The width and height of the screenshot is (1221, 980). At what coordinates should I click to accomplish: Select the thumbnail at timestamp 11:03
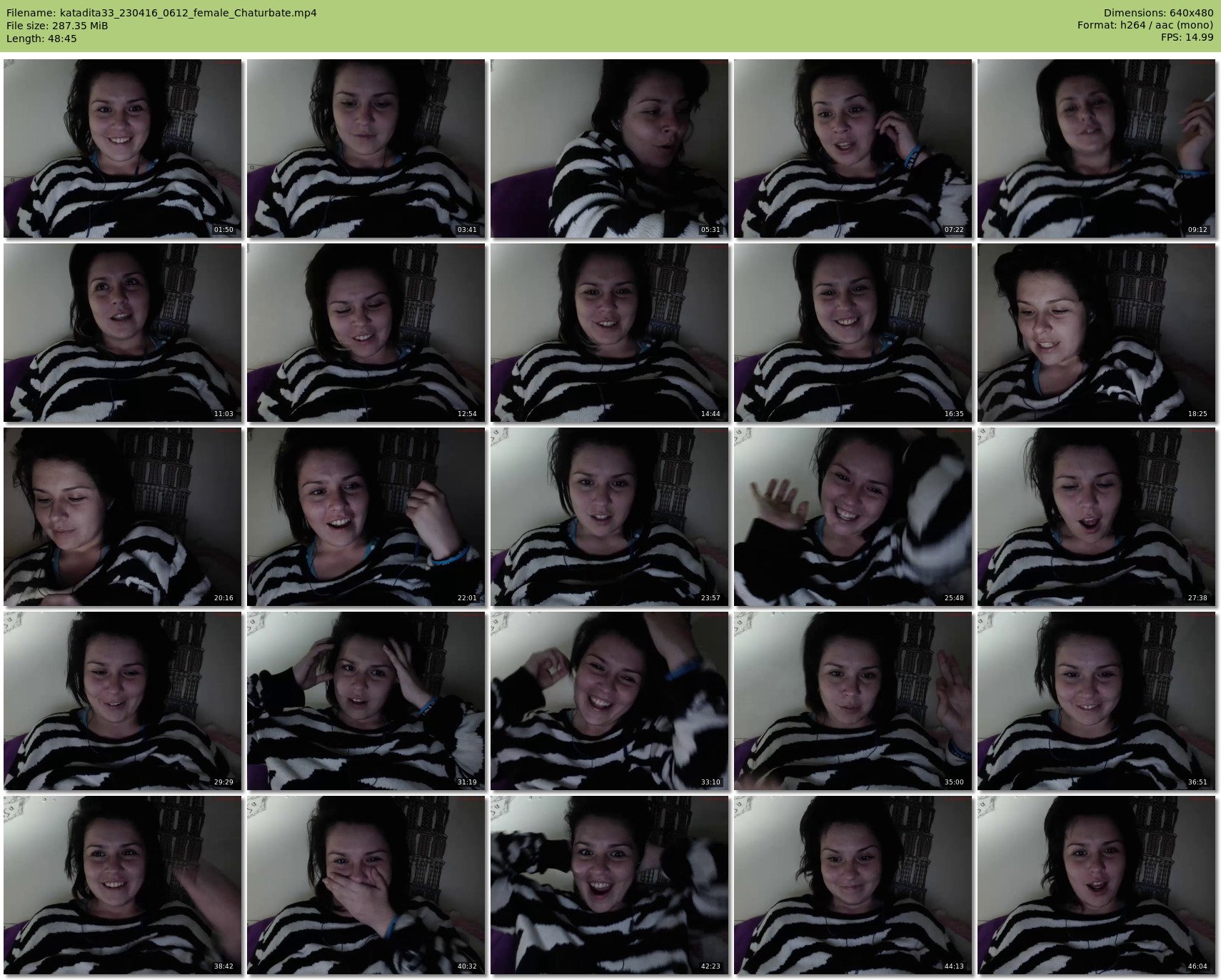click(122, 333)
